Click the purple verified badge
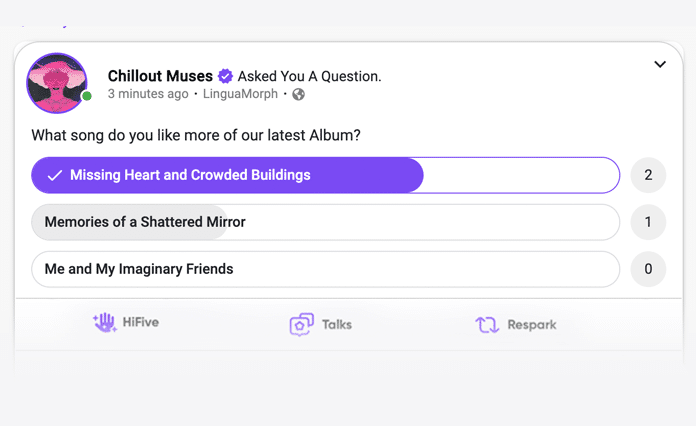This screenshot has height=426, width=696. 226,76
